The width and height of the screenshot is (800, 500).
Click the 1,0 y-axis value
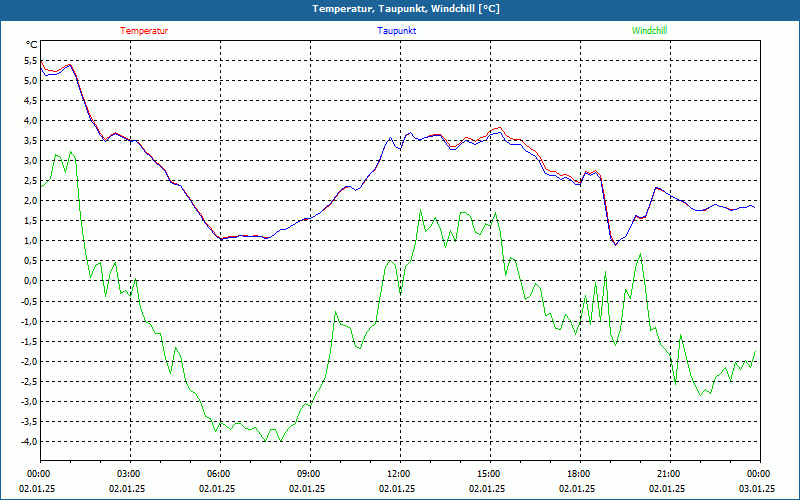pyautogui.click(x=31, y=241)
